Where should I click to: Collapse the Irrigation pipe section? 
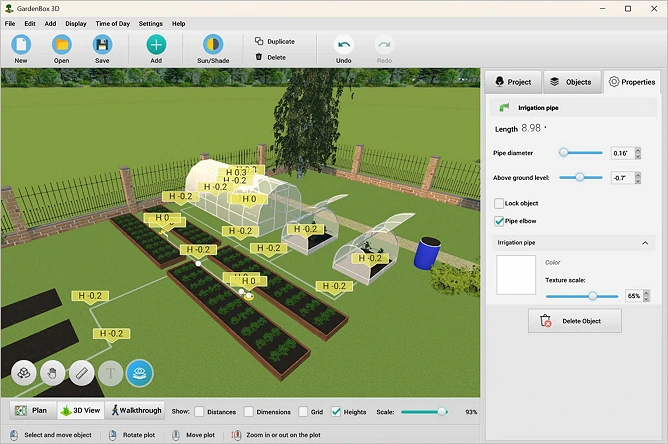pyautogui.click(x=645, y=243)
